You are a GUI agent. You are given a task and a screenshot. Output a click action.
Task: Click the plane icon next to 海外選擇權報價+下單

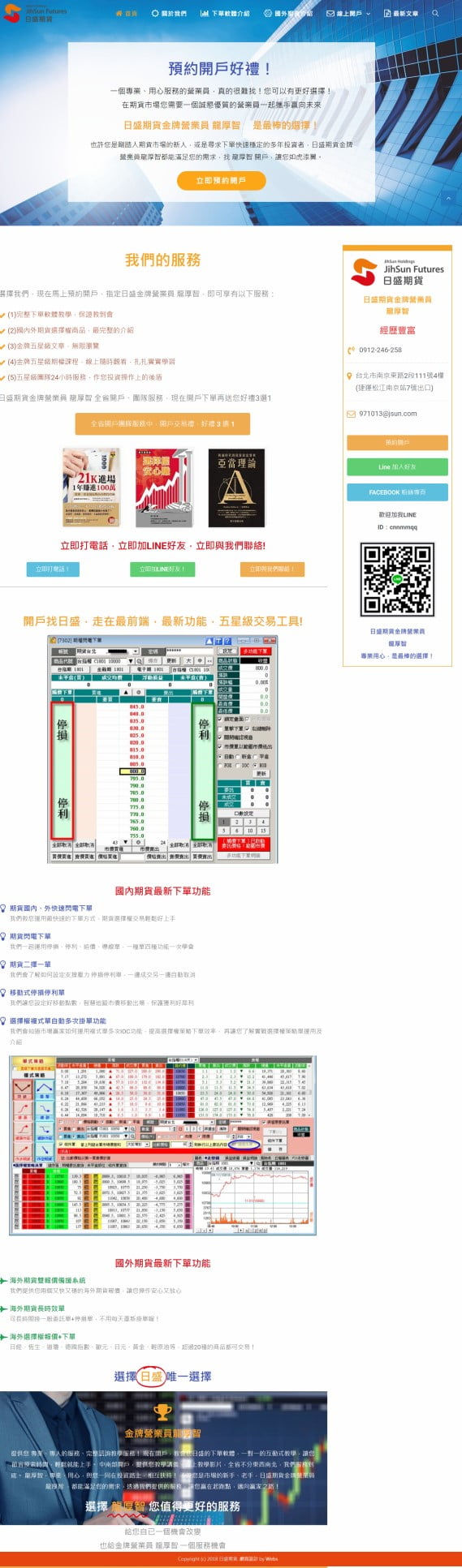click(x=3, y=1336)
